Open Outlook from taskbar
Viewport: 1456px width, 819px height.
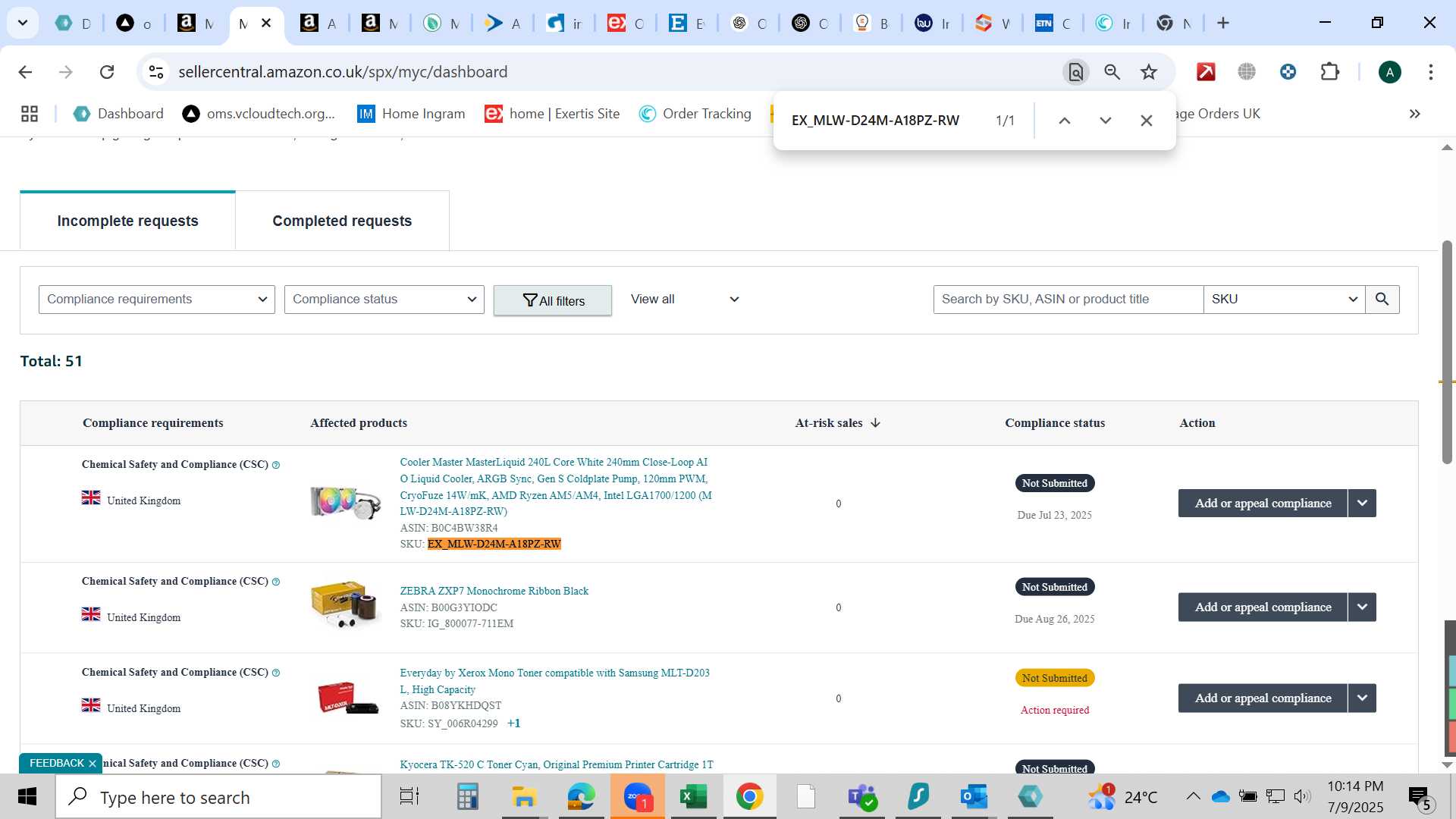tap(974, 797)
